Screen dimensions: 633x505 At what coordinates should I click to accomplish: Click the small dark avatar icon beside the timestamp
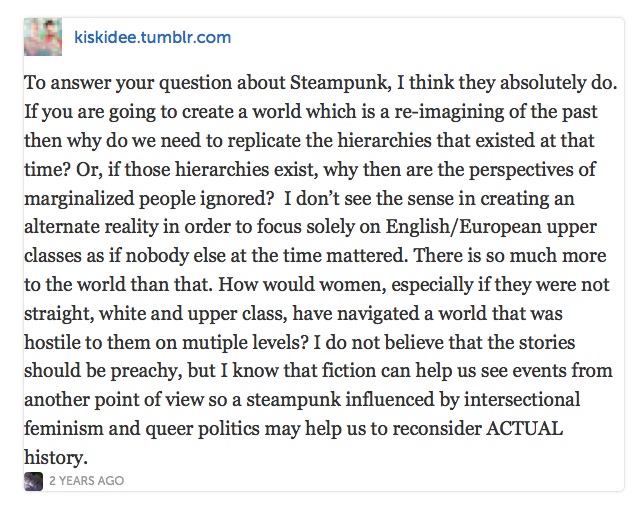pyautogui.click(x=33, y=481)
